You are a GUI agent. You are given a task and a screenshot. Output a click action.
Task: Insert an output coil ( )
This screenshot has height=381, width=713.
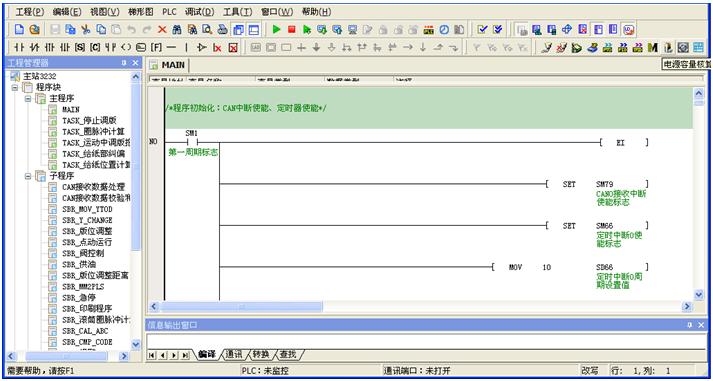[126, 47]
